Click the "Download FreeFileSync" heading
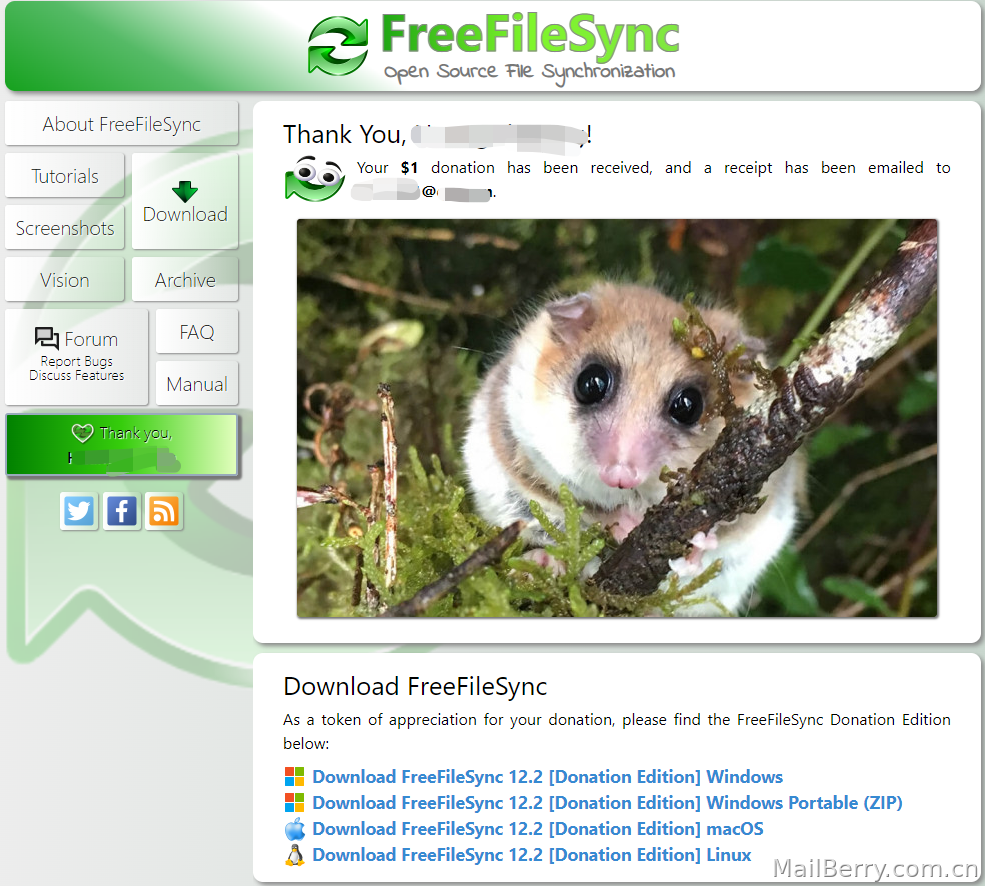Viewport: 985px width, 886px height. pos(415,686)
